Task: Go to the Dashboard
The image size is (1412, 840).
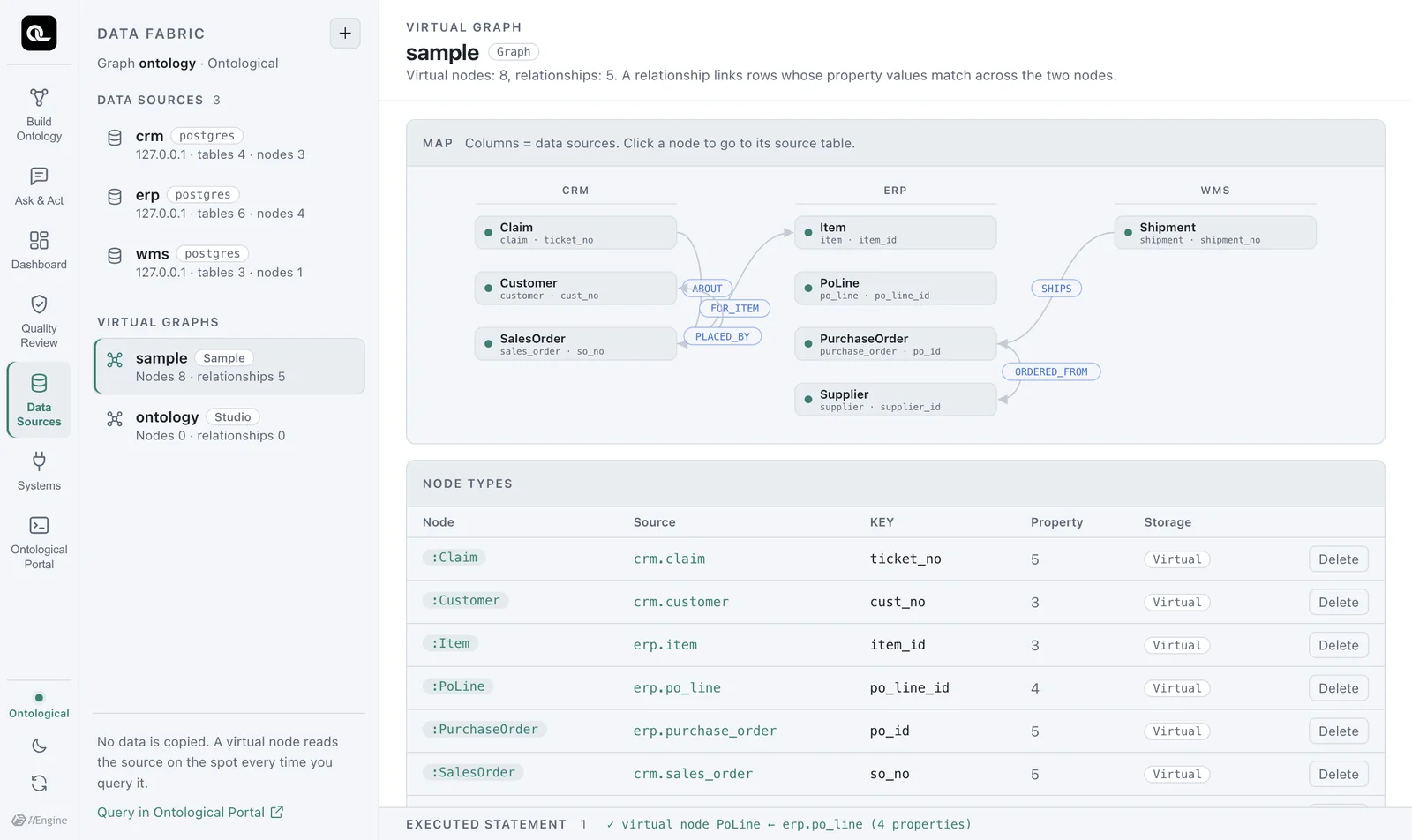Action: [39, 251]
